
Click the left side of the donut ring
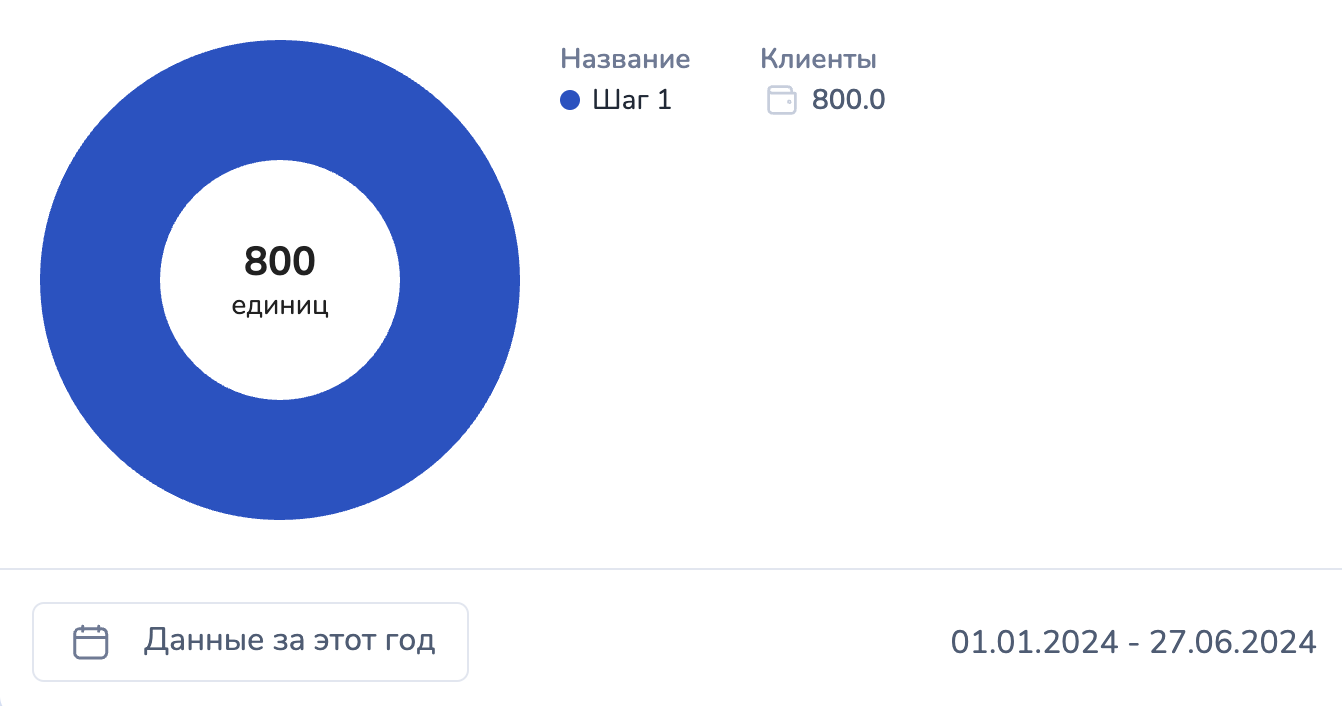click(100, 280)
